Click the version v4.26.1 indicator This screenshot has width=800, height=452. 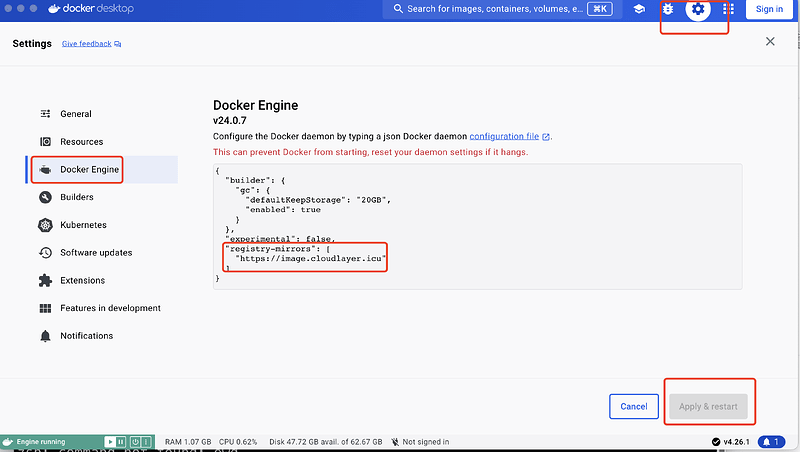click(x=731, y=442)
